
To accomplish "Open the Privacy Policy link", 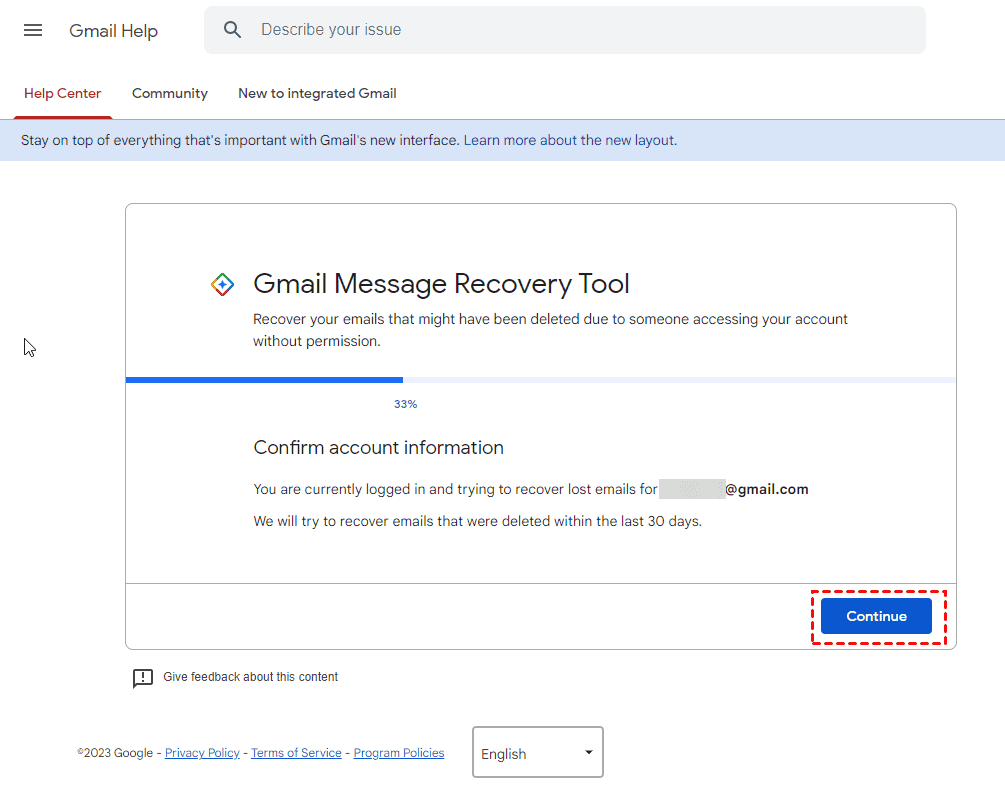I will [x=202, y=753].
